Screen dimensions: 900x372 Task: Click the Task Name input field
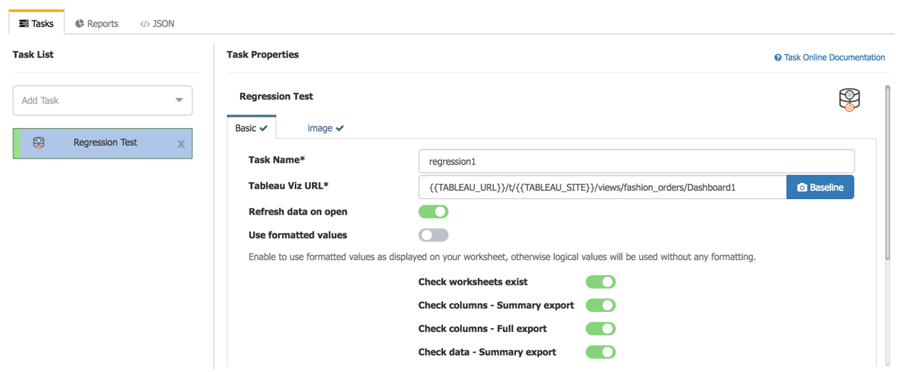637,161
